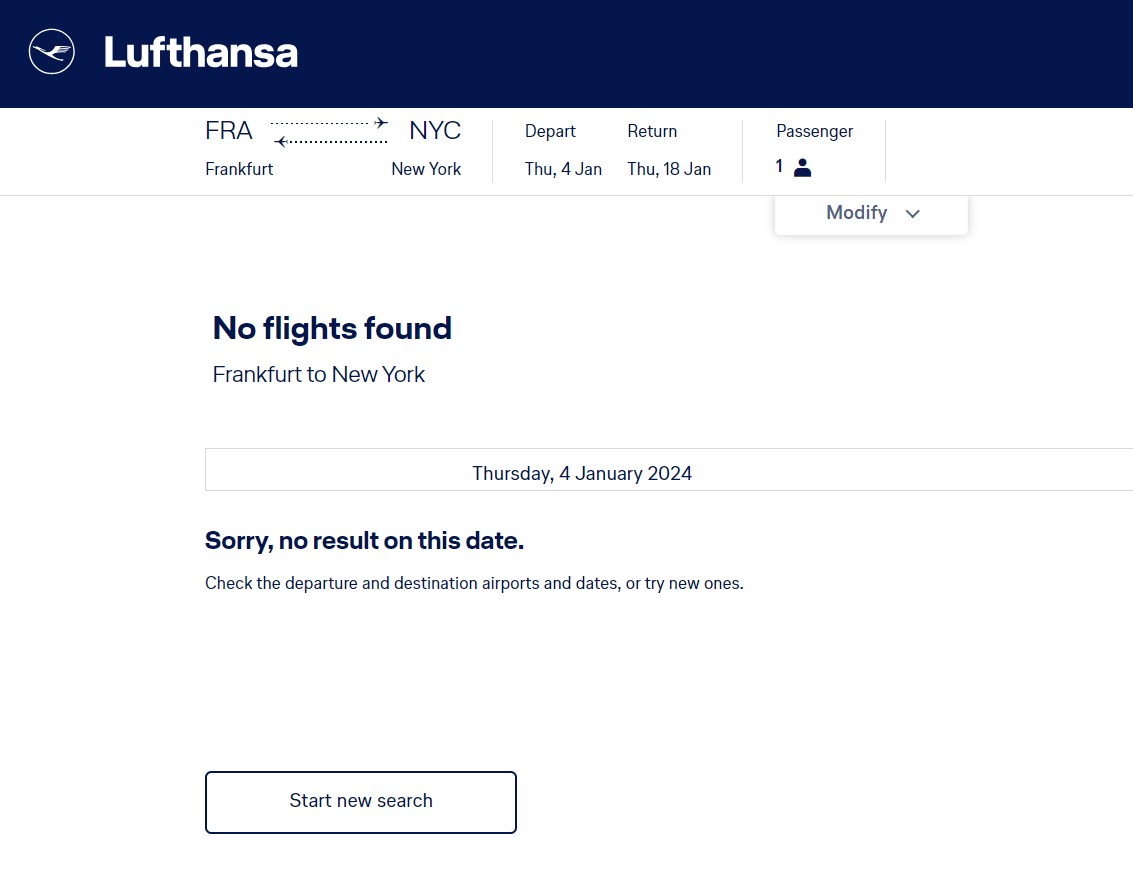Click the FRA origin airport code

pos(229,131)
